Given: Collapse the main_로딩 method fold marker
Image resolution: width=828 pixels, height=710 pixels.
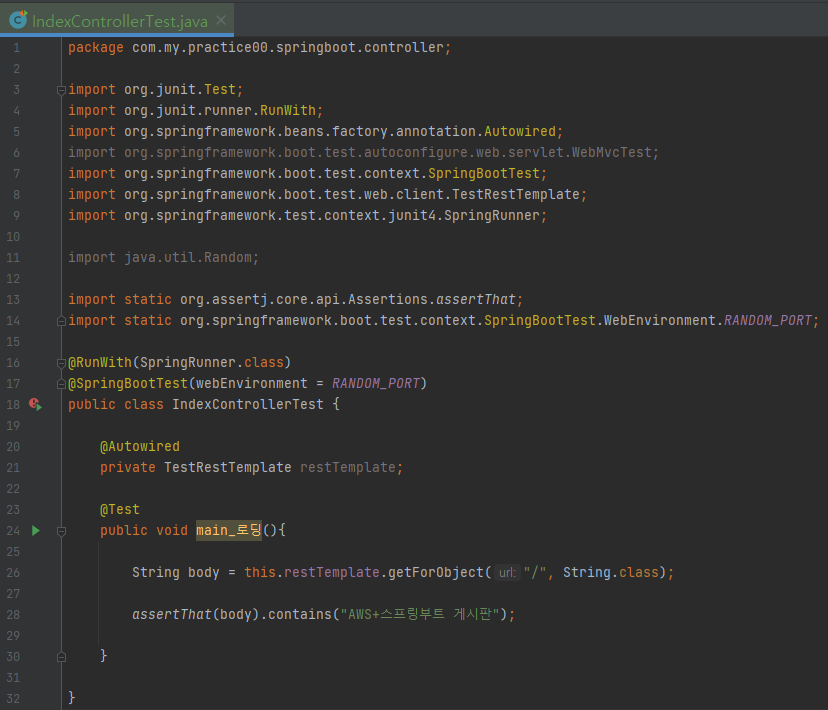Looking at the screenshot, I should [x=61, y=531].
